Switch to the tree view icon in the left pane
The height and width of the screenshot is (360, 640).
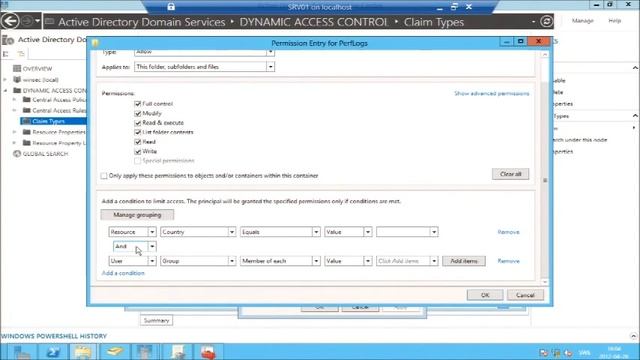pos(21,54)
